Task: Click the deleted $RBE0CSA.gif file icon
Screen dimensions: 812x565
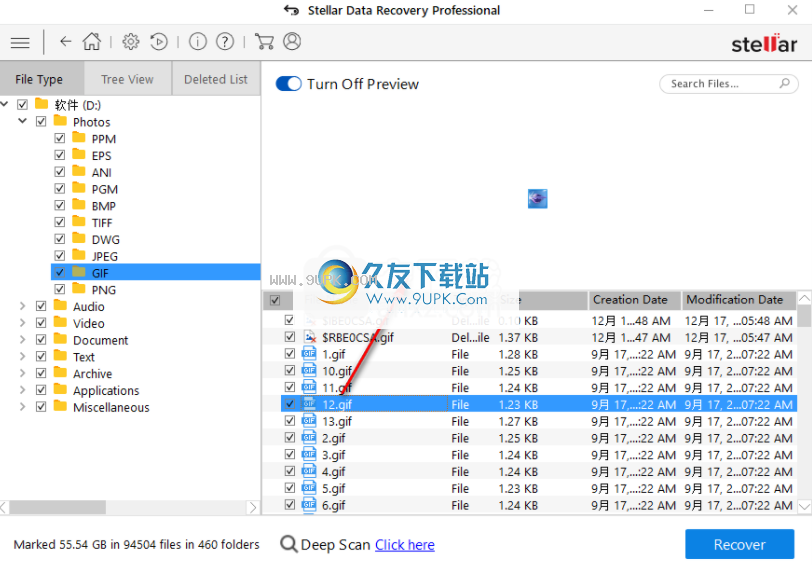Action: pyautogui.click(x=309, y=337)
